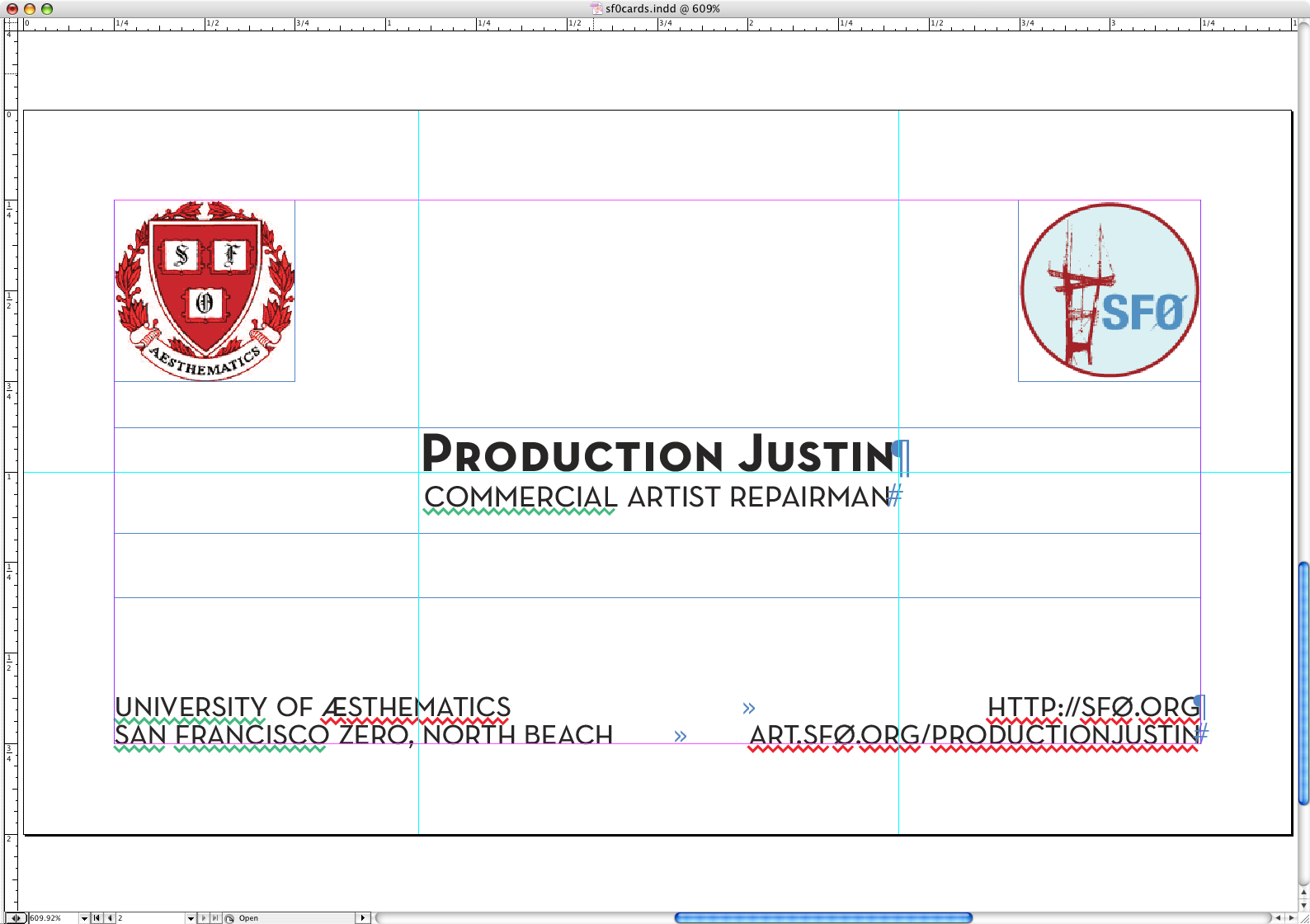Screen dimensions: 1310x924
Task: Click the sf0cards.indd document proxy icon
Action: pos(596,8)
